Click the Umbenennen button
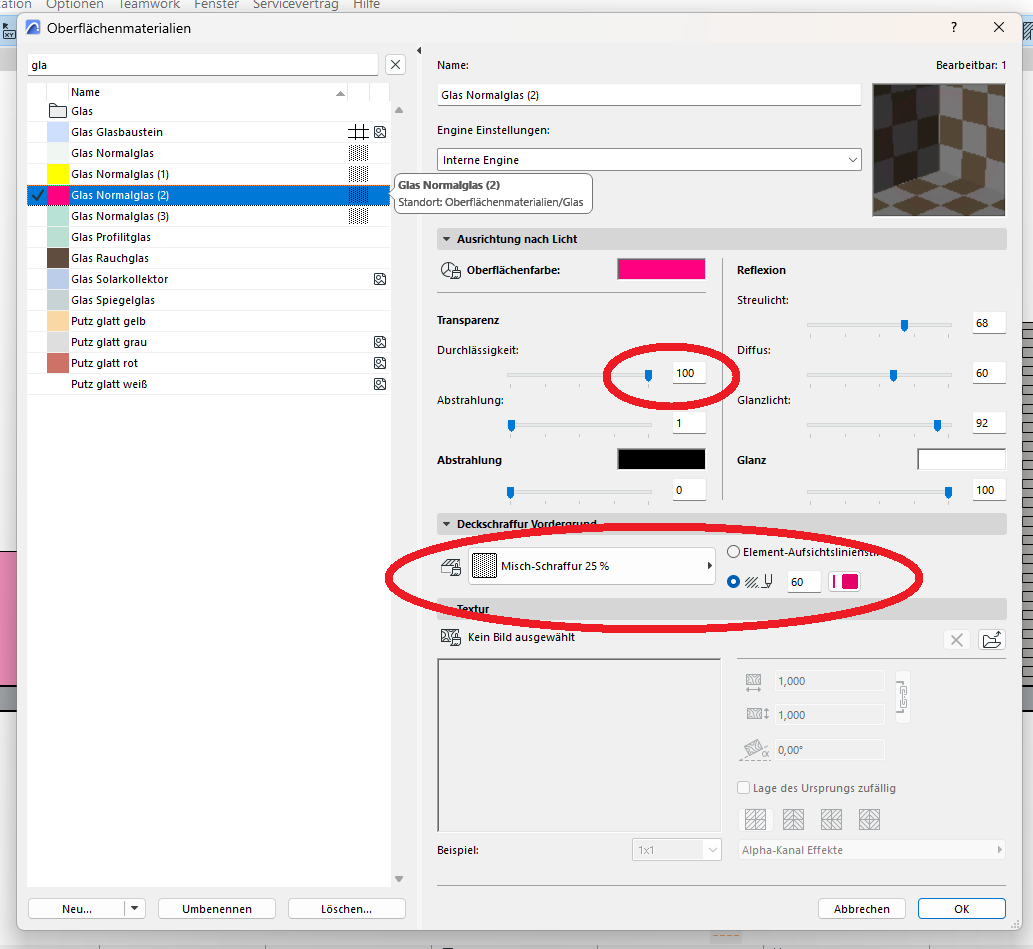1033x949 pixels. point(217,909)
